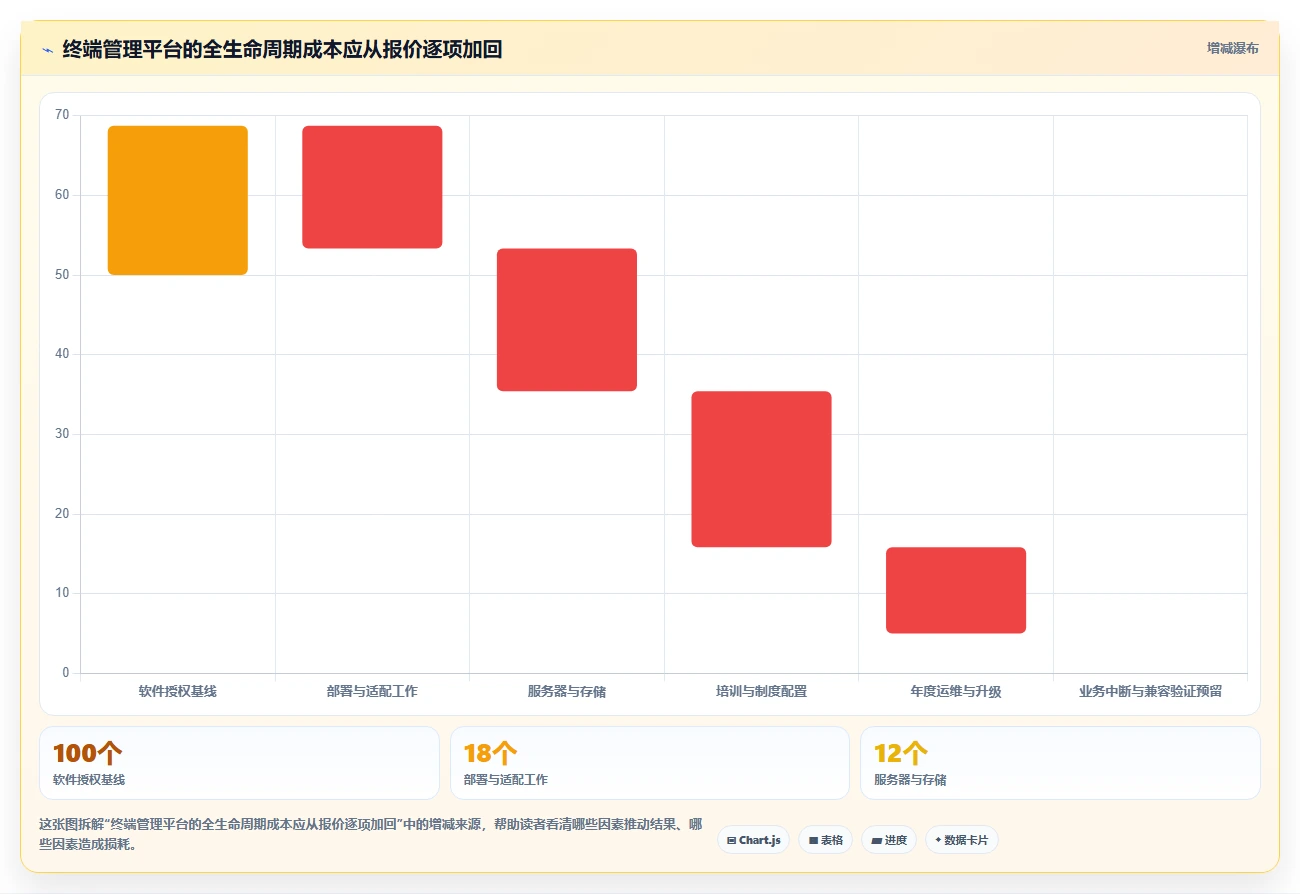Click y-axis value 40
This screenshot has width=1300, height=894.
click(62, 354)
